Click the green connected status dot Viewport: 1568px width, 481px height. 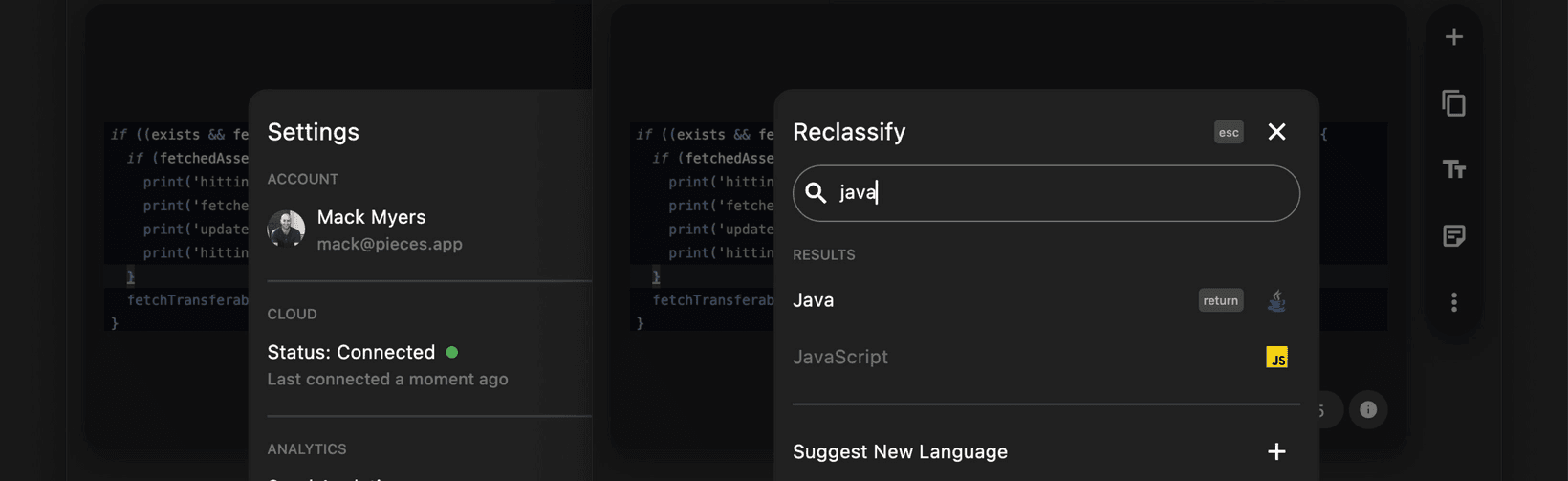(x=452, y=352)
